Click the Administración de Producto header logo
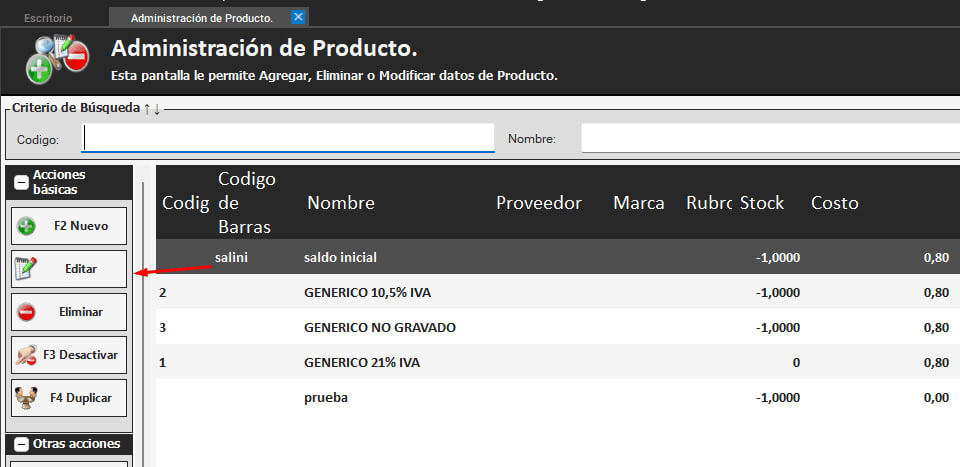The image size is (960, 467). point(58,60)
